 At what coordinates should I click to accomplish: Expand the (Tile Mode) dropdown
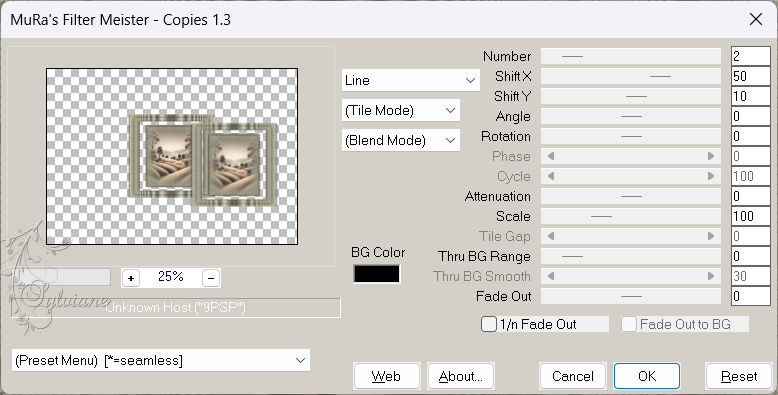pos(401,110)
